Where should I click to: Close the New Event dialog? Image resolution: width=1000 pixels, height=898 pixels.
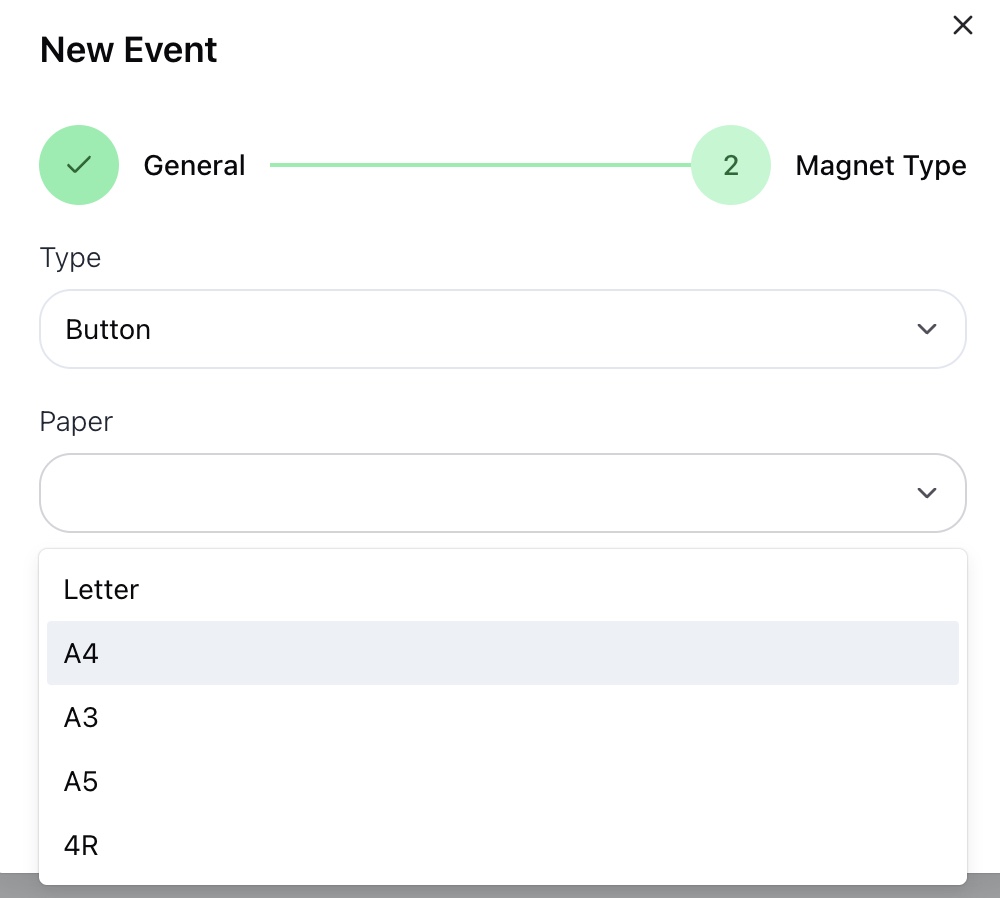[x=962, y=26]
